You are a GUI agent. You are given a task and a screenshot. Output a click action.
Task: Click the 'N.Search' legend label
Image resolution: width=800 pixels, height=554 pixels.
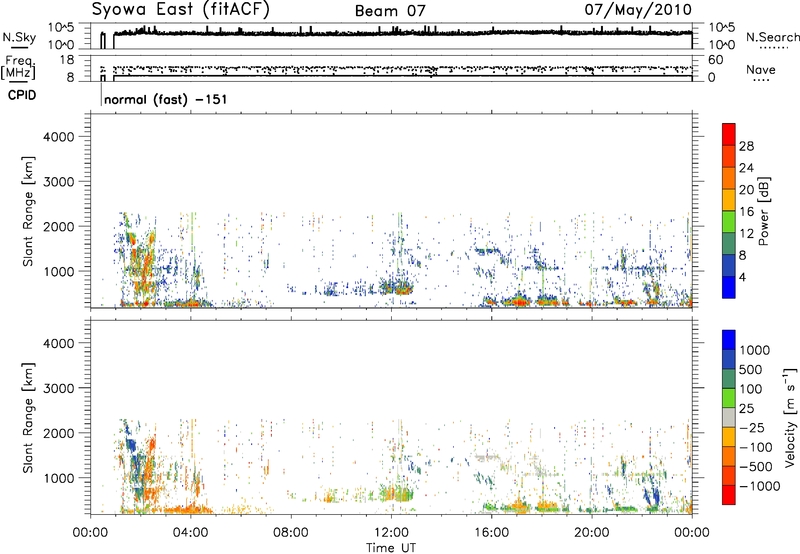coord(772,37)
